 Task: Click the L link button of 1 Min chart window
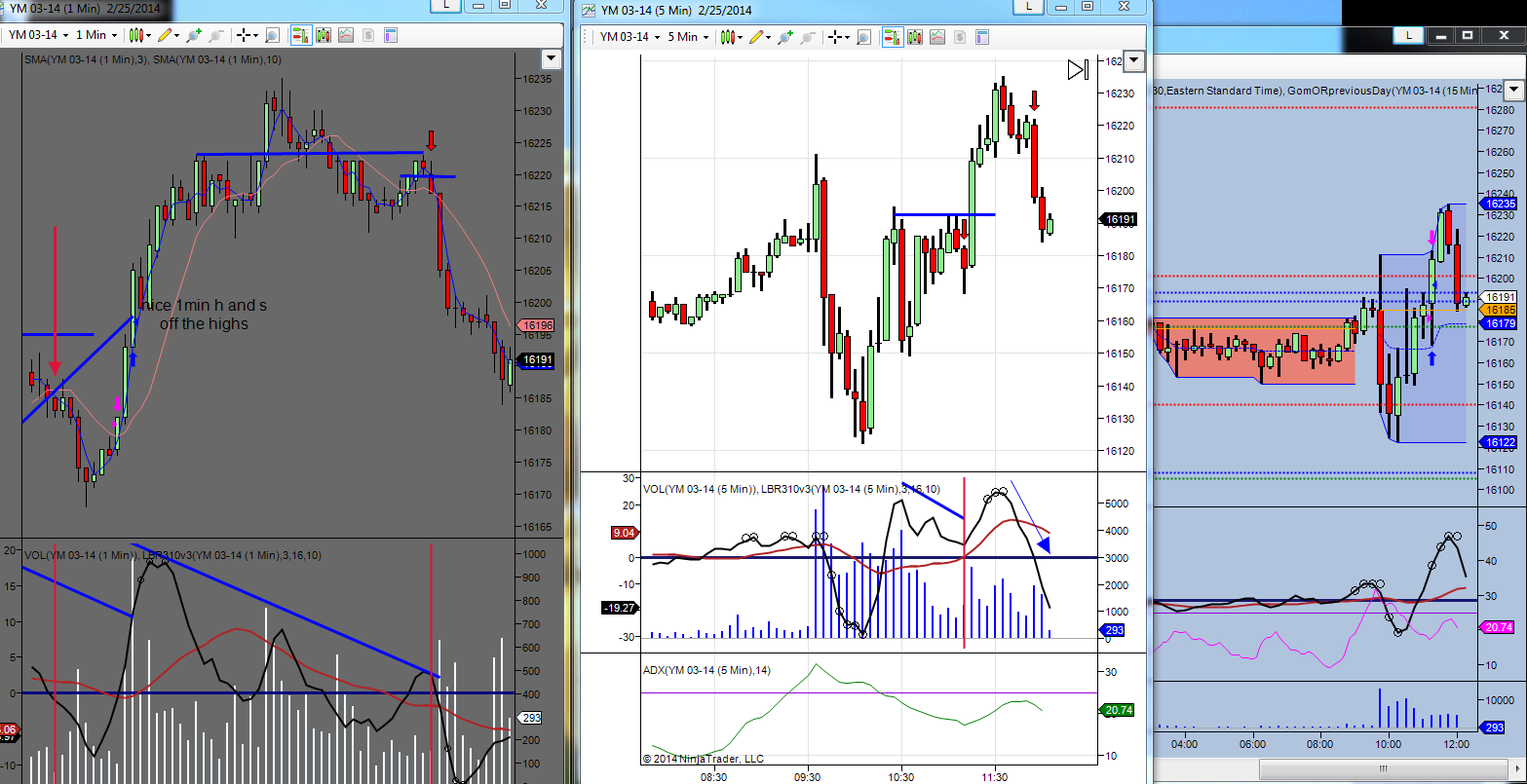tap(446, 5)
